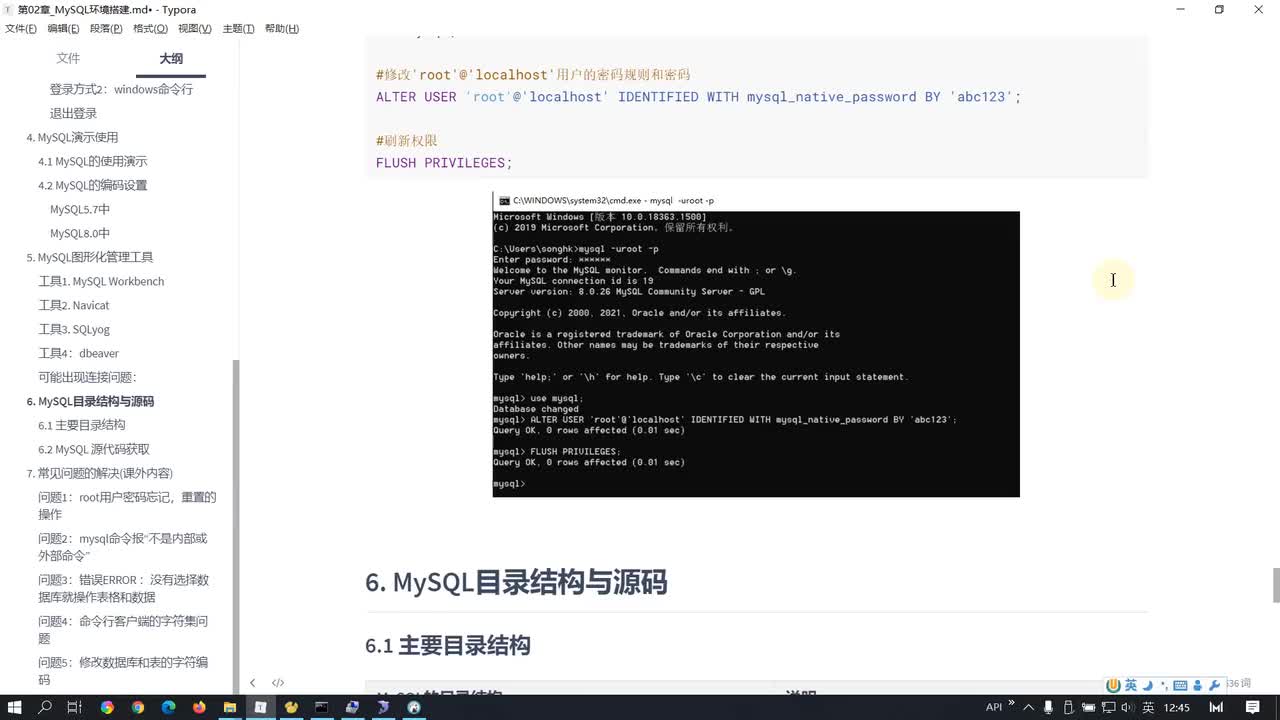Viewport: 1280px width, 720px height.
Task: Go to outline item 可能出现连接问题:
Action: tap(87, 377)
